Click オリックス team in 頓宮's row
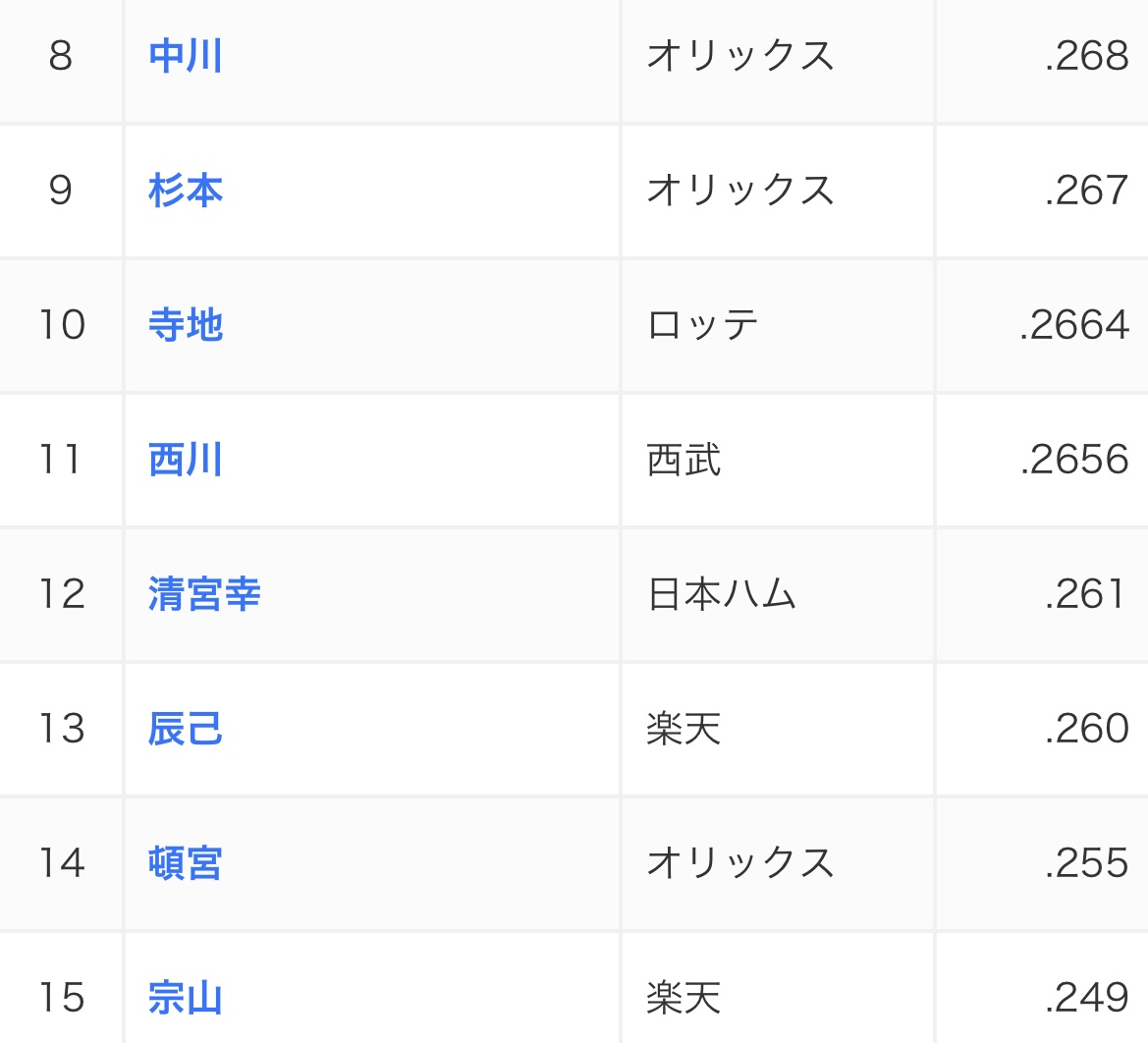Image resolution: width=1148 pixels, height=1043 pixels. (x=739, y=863)
